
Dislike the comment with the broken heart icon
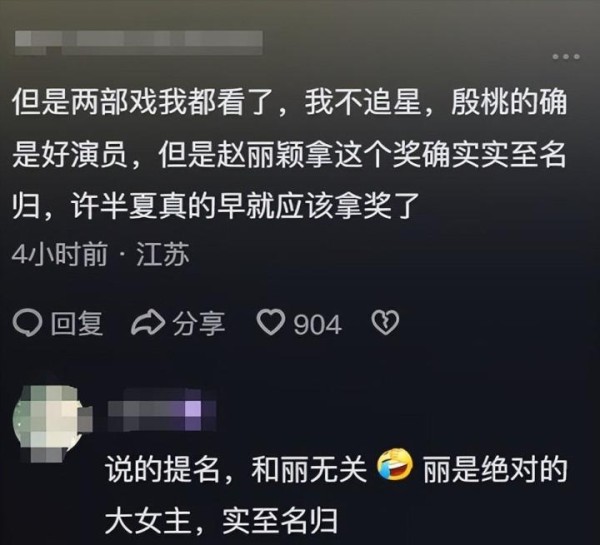click(x=385, y=322)
